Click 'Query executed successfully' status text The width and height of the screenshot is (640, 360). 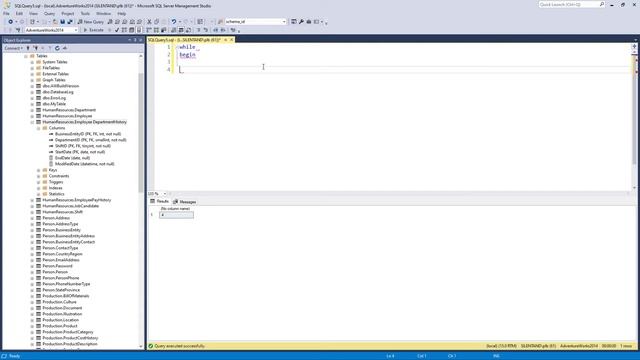(x=180, y=346)
